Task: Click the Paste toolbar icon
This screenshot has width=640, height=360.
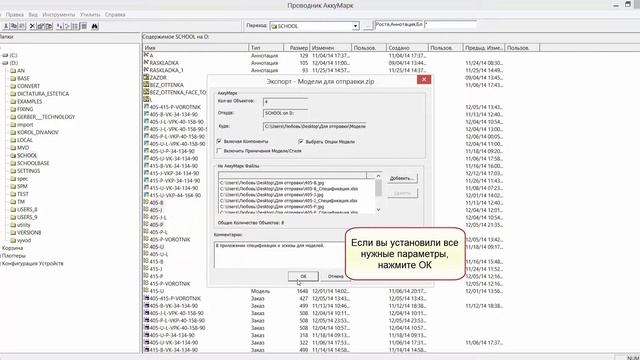Action: (22, 26)
